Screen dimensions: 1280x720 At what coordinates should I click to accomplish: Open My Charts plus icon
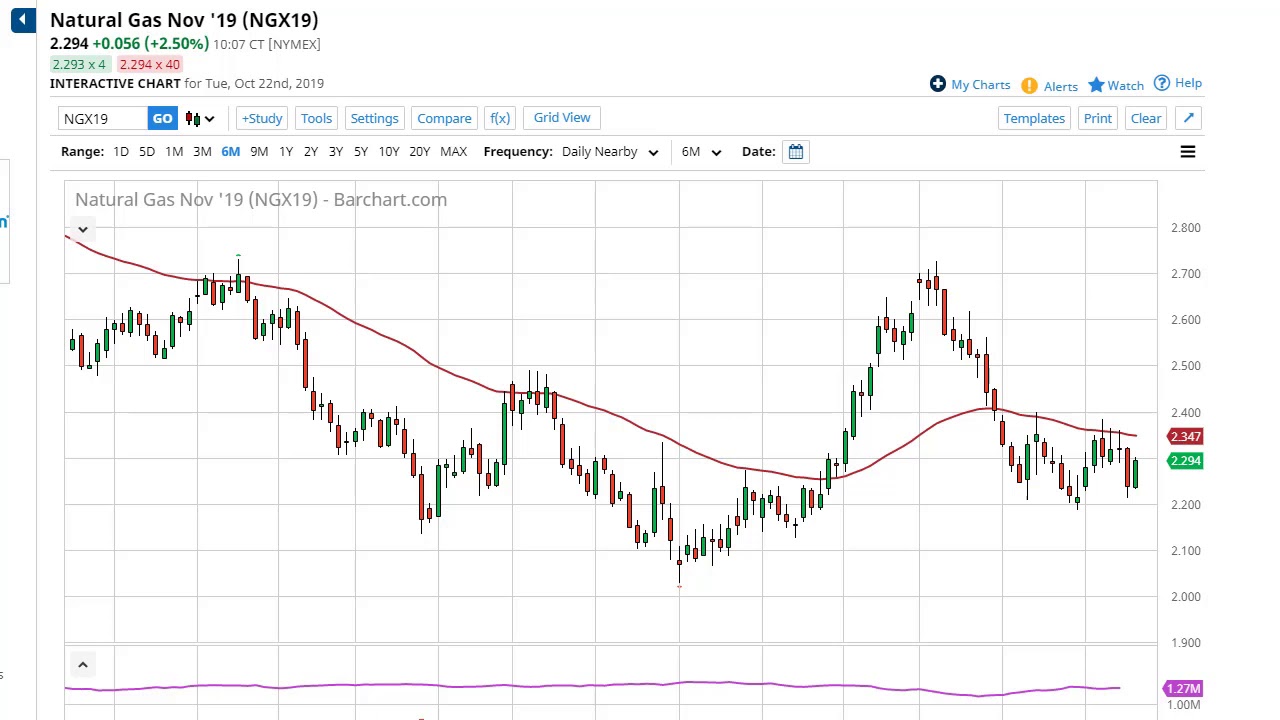(937, 84)
